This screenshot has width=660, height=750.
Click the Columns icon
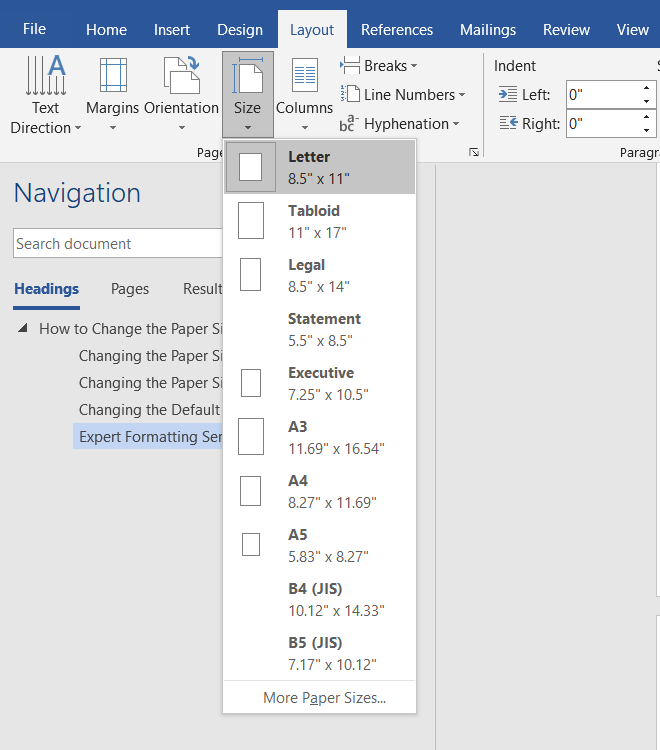304,76
